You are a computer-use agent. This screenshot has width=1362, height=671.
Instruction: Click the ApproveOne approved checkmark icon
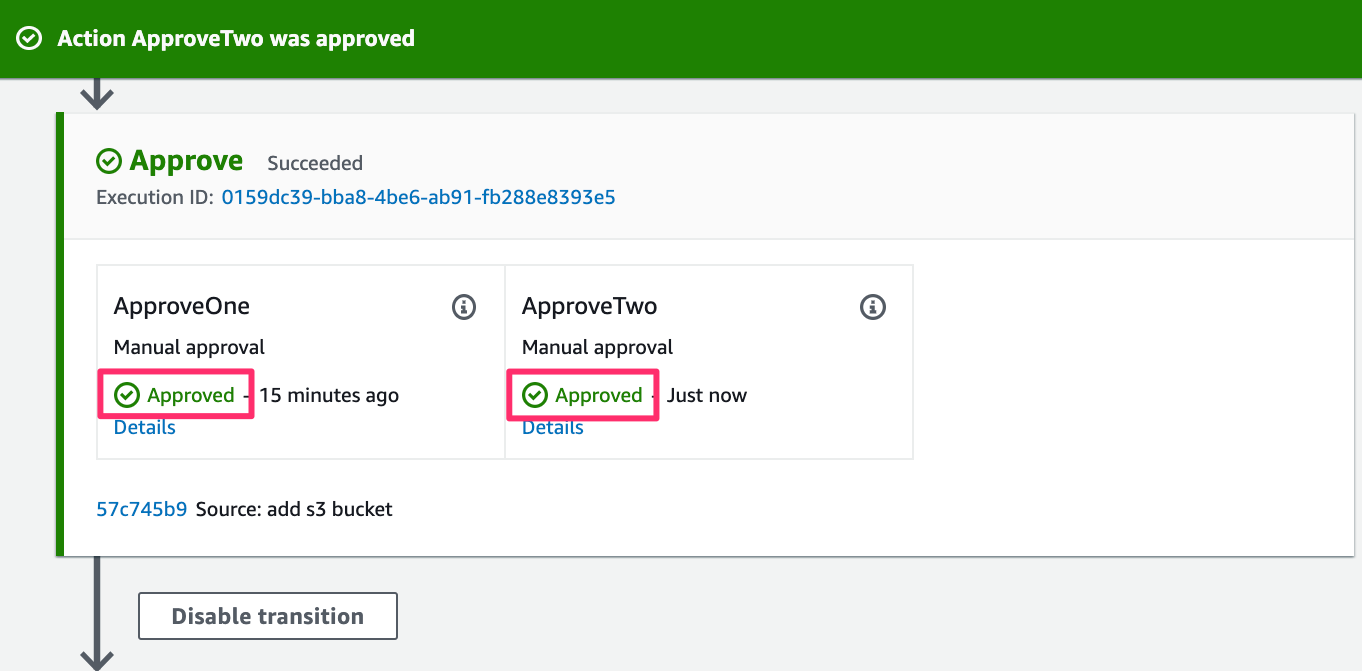click(x=126, y=395)
